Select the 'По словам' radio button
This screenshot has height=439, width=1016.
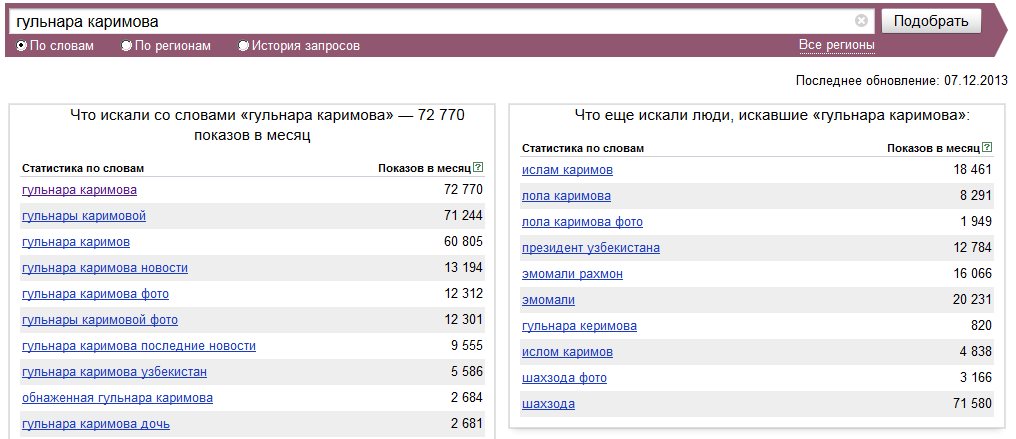point(21,46)
